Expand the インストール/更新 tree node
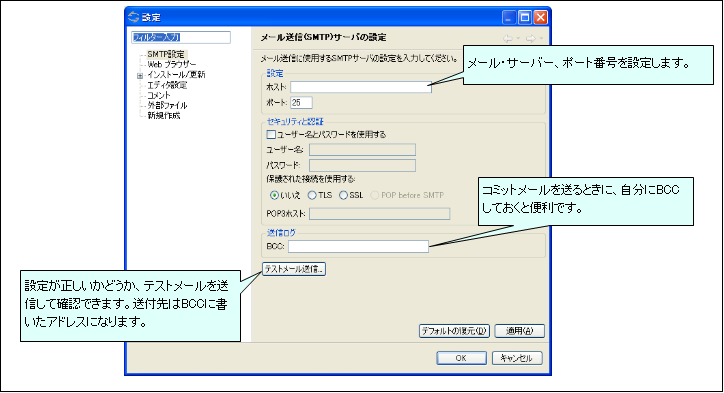Image resolution: width=724 pixels, height=393 pixels. (x=139, y=76)
